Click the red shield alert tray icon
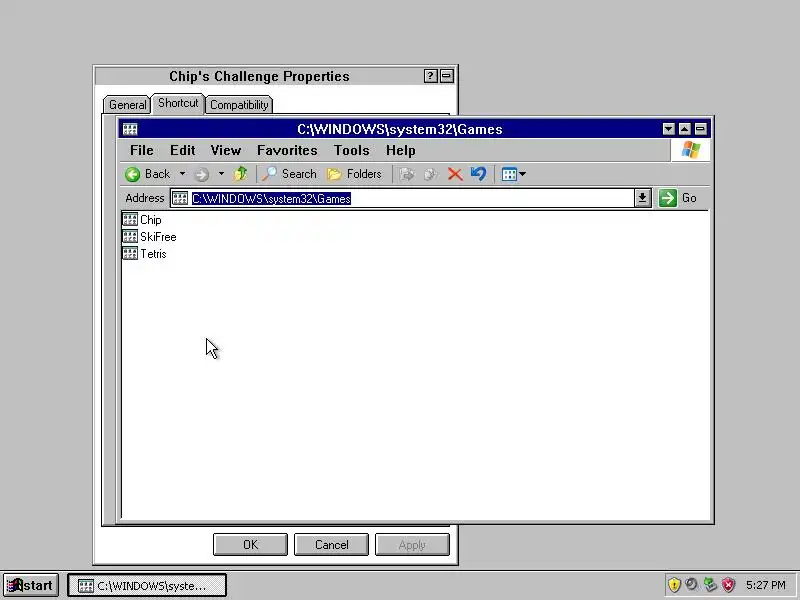Image resolution: width=800 pixels, height=600 pixels. click(728, 585)
